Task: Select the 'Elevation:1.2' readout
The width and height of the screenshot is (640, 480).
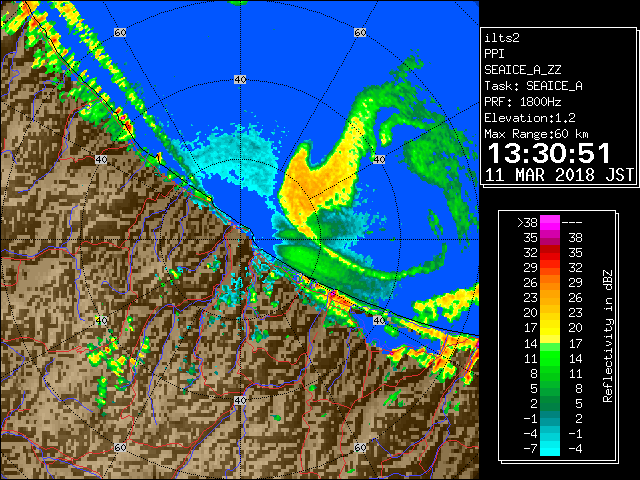Action: pyautogui.click(x=530, y=118)
